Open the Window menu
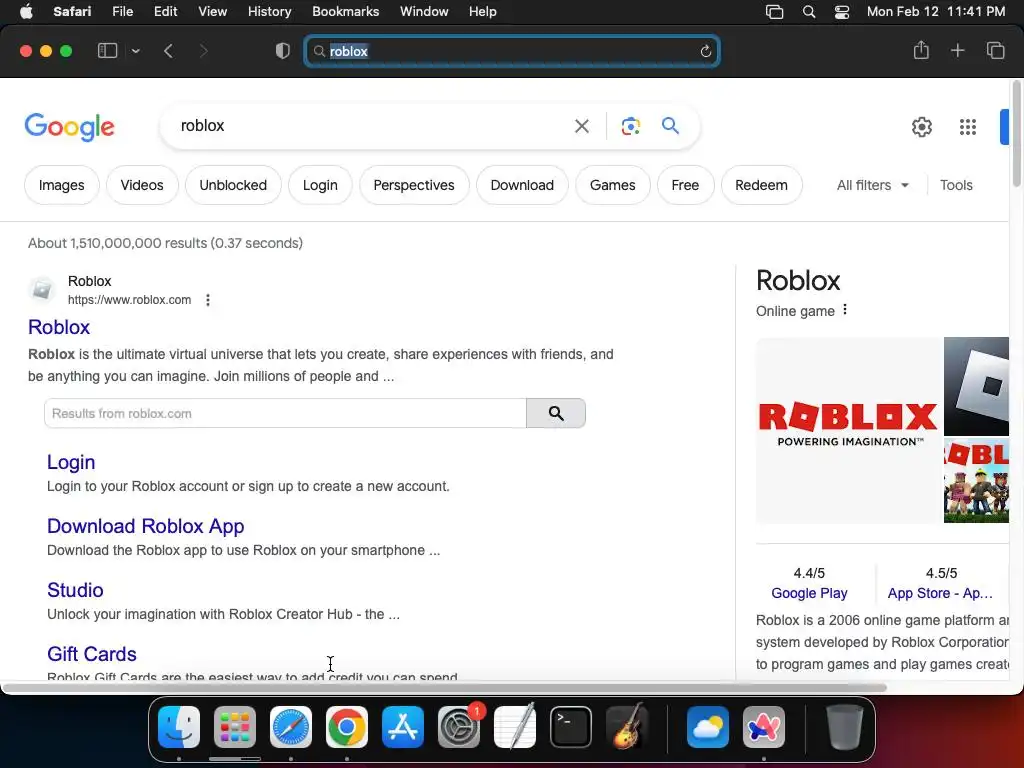 [424, 12]
